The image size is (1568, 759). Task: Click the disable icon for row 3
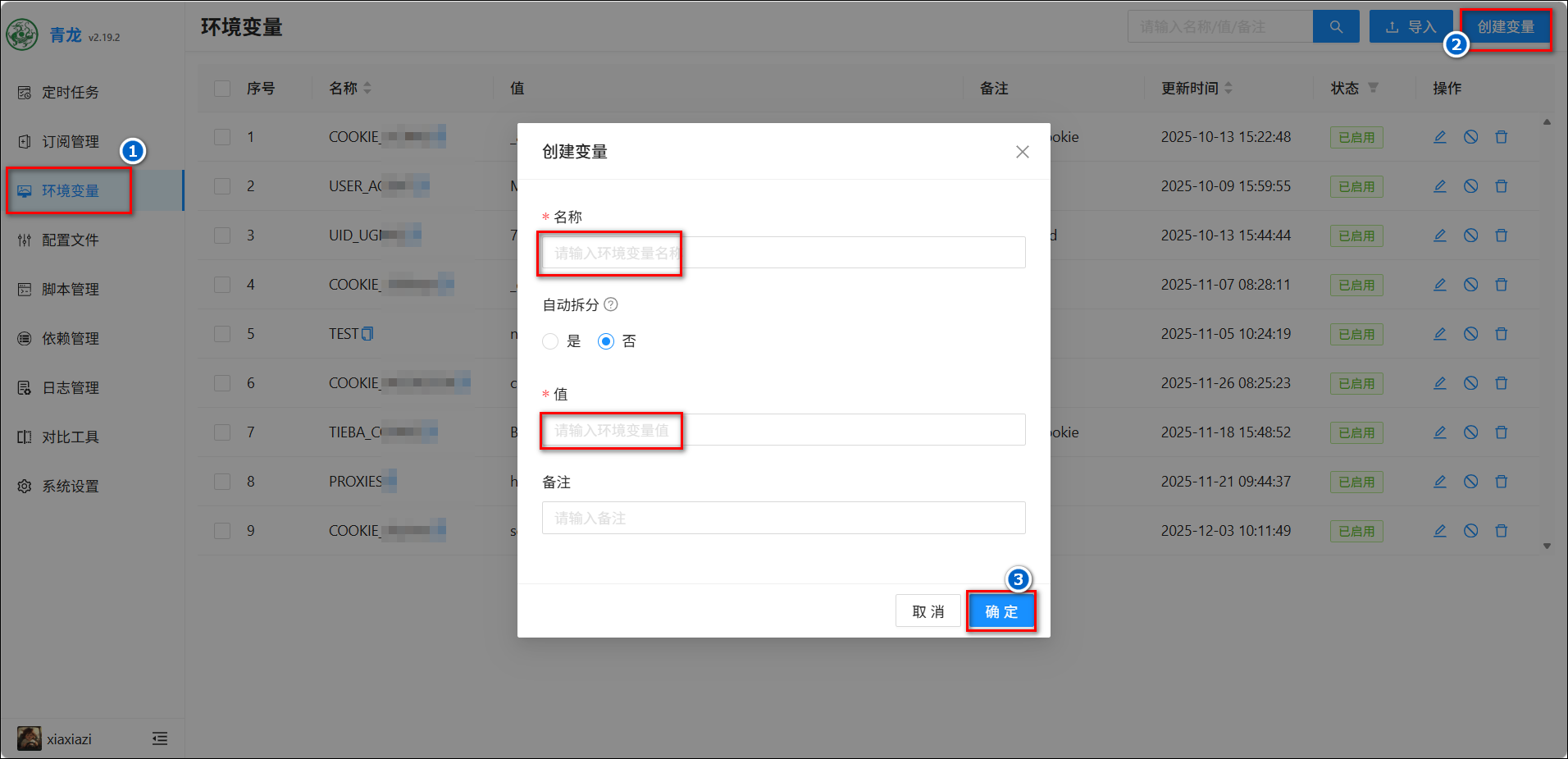tap(1470, 235)
